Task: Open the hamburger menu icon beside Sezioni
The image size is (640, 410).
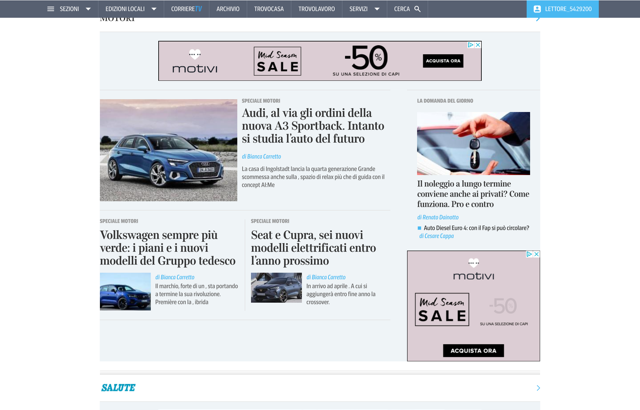Action: coord(51,9)
